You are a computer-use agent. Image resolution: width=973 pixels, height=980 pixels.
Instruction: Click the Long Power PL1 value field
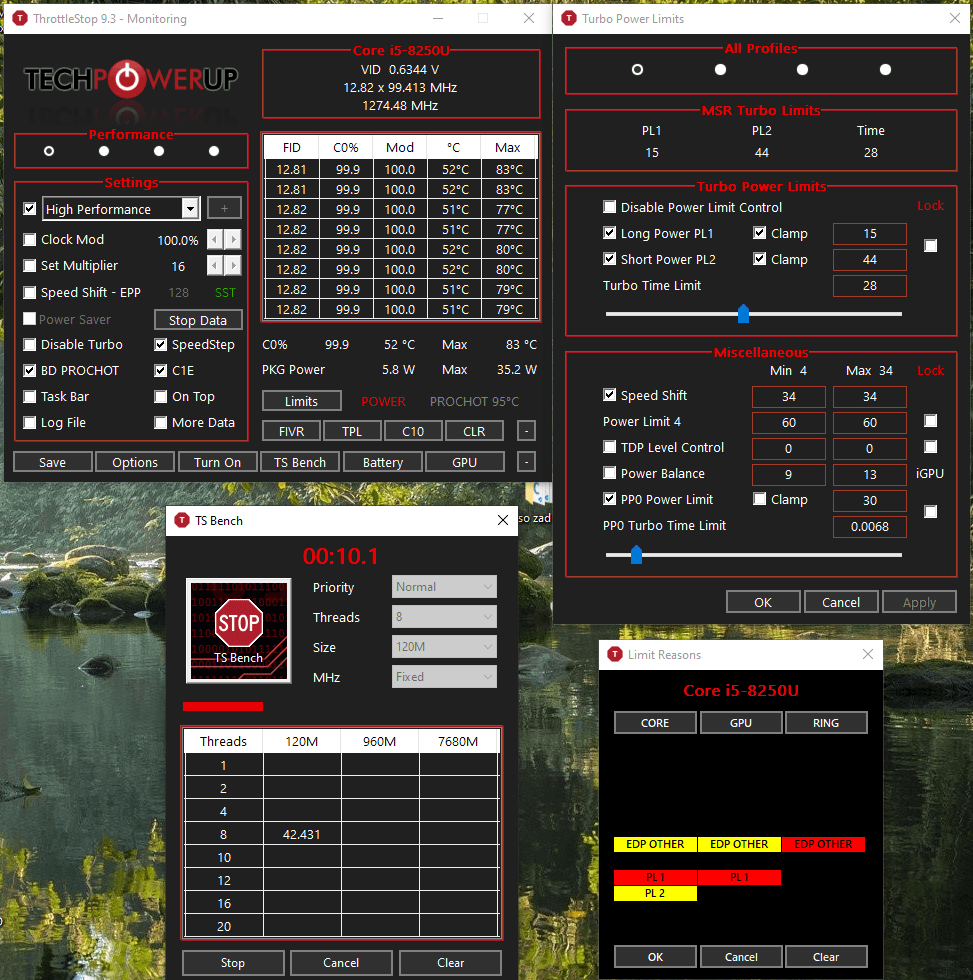pyautogui.click(x=869, y=233)
